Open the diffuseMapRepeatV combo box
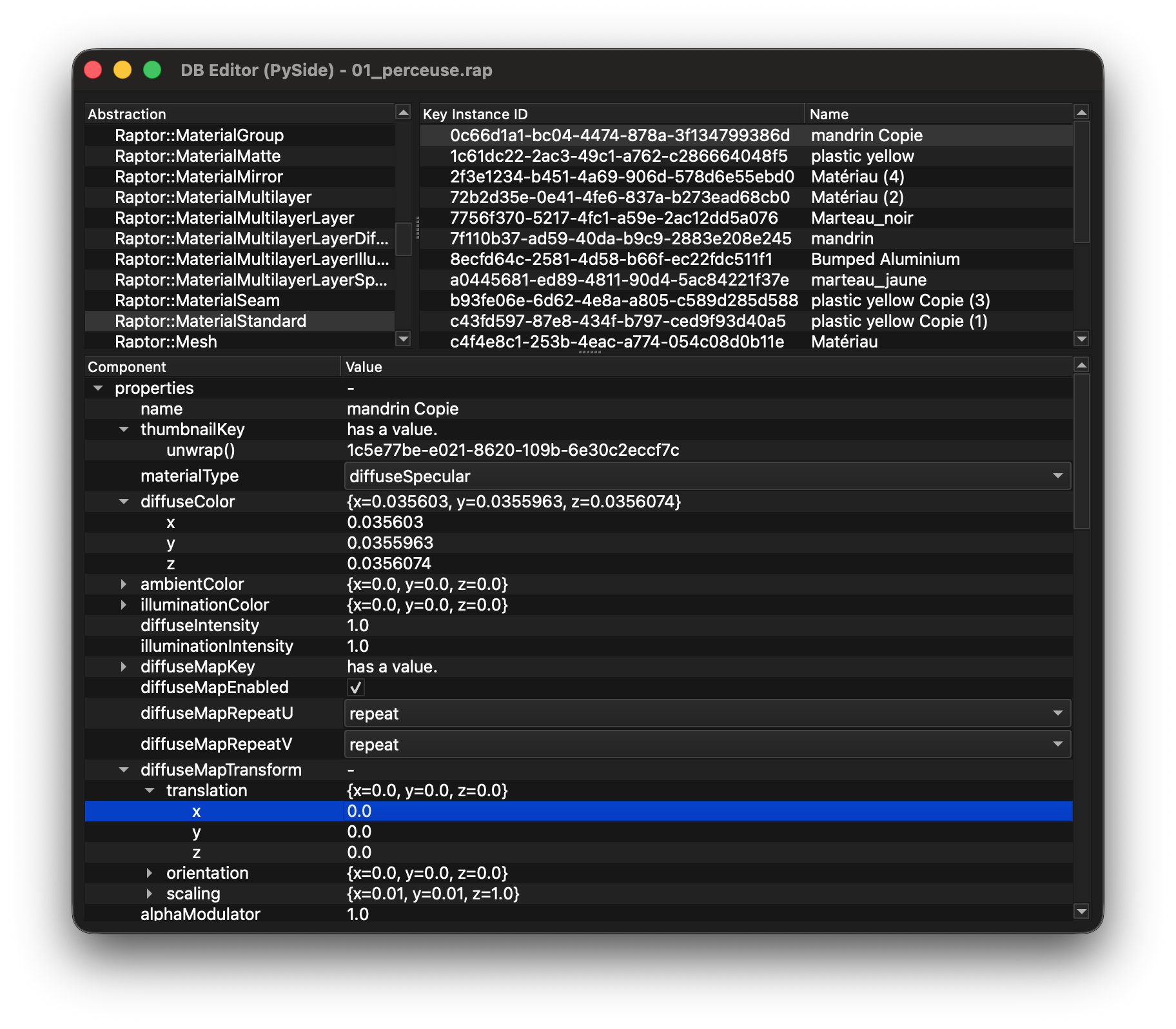Viewport: 1176px width, 1029px height. [x=707, y=744]
